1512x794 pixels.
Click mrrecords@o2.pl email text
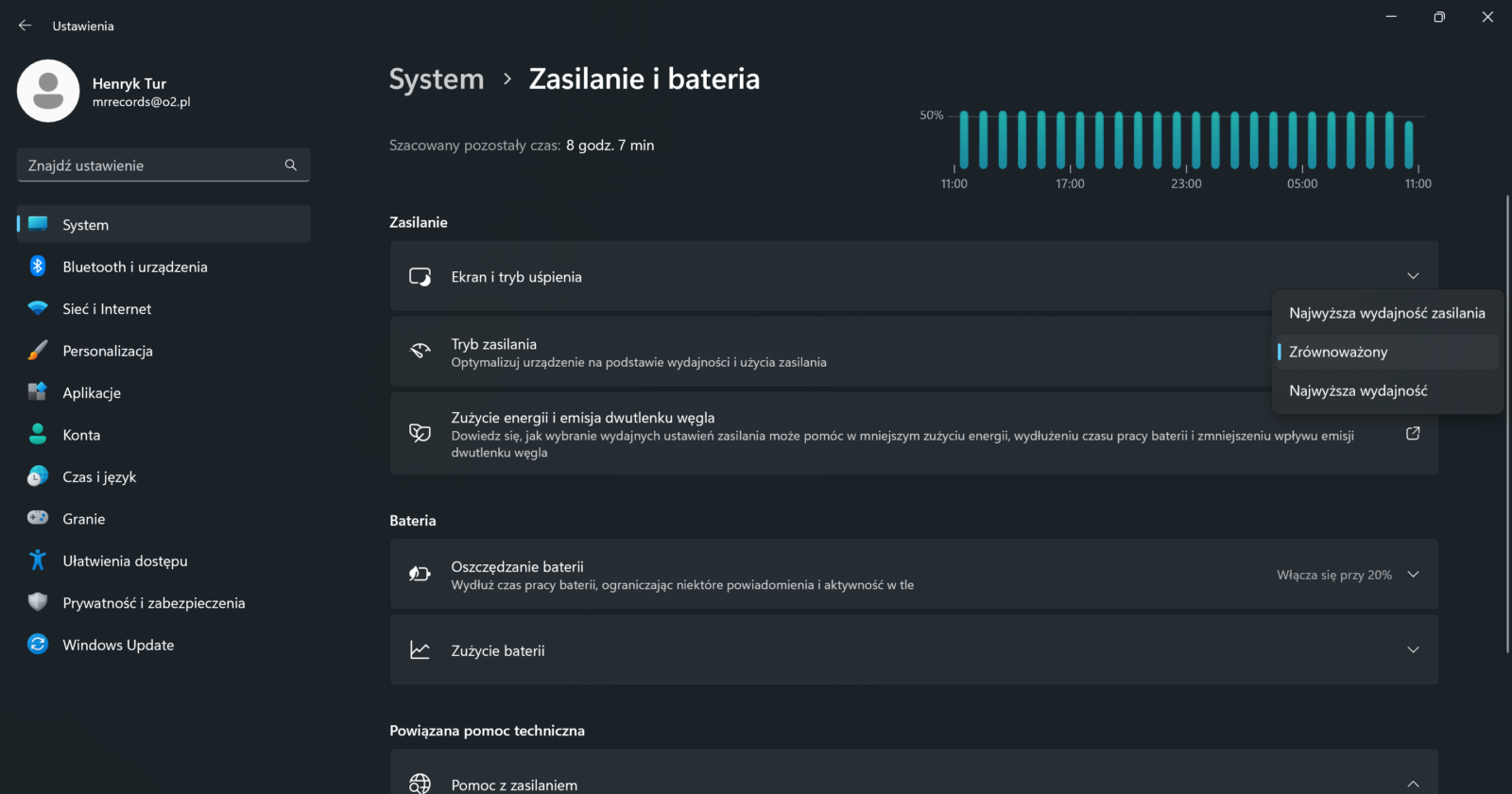click(142, 102)
